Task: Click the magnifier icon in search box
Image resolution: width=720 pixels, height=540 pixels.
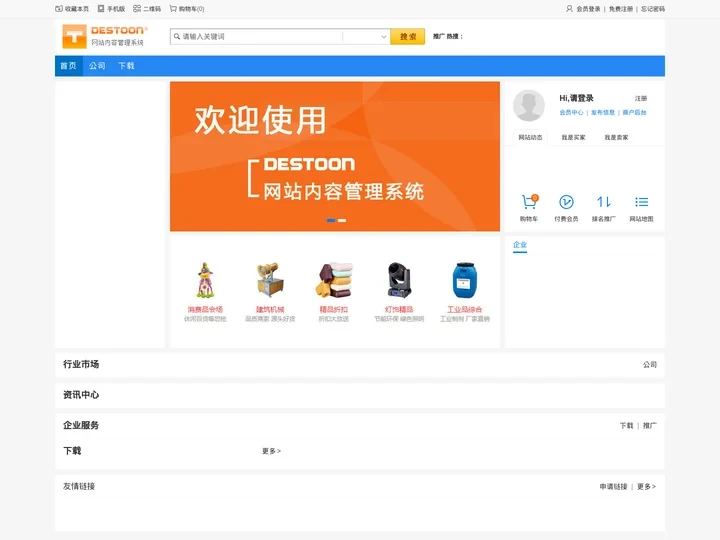Action: [177, 37]
